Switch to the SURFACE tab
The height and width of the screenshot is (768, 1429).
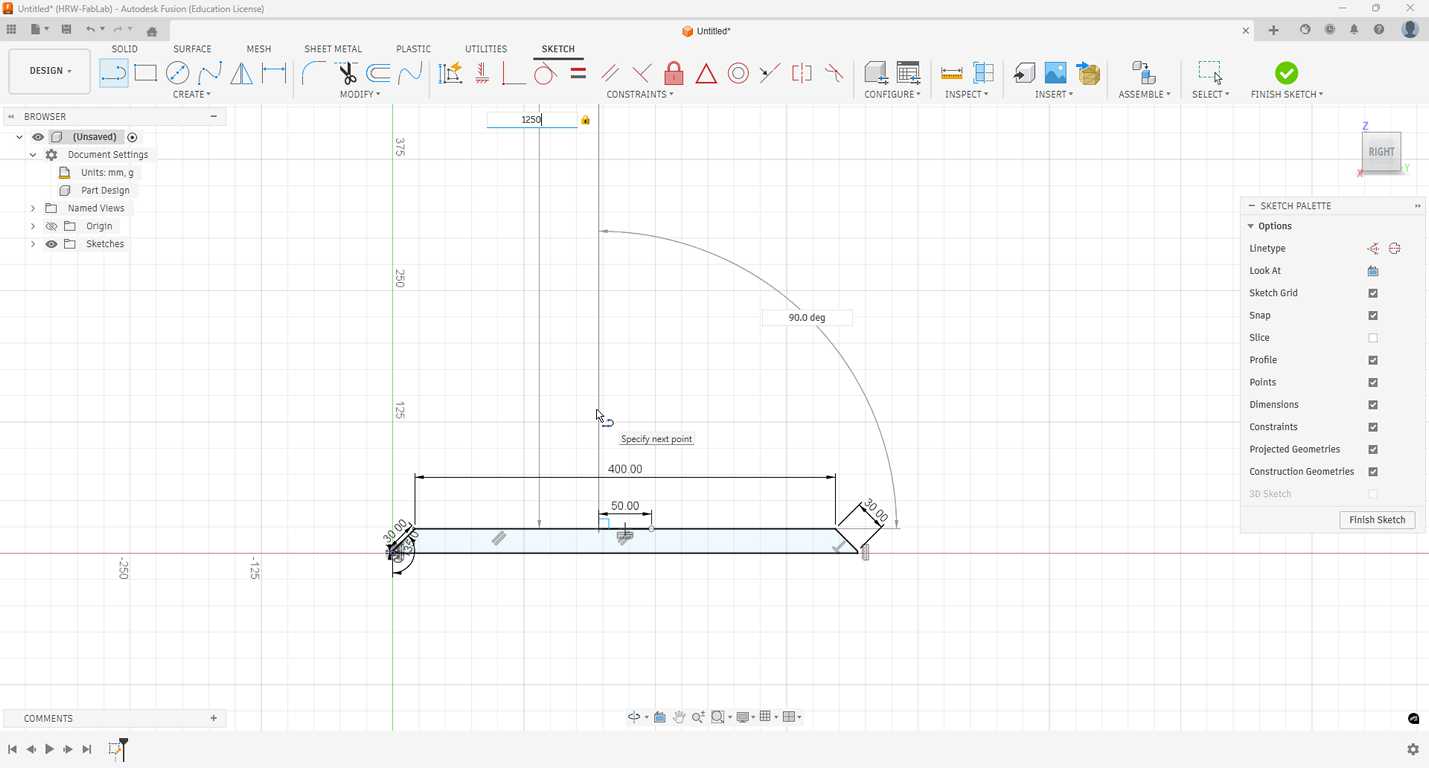click(192, 49)
